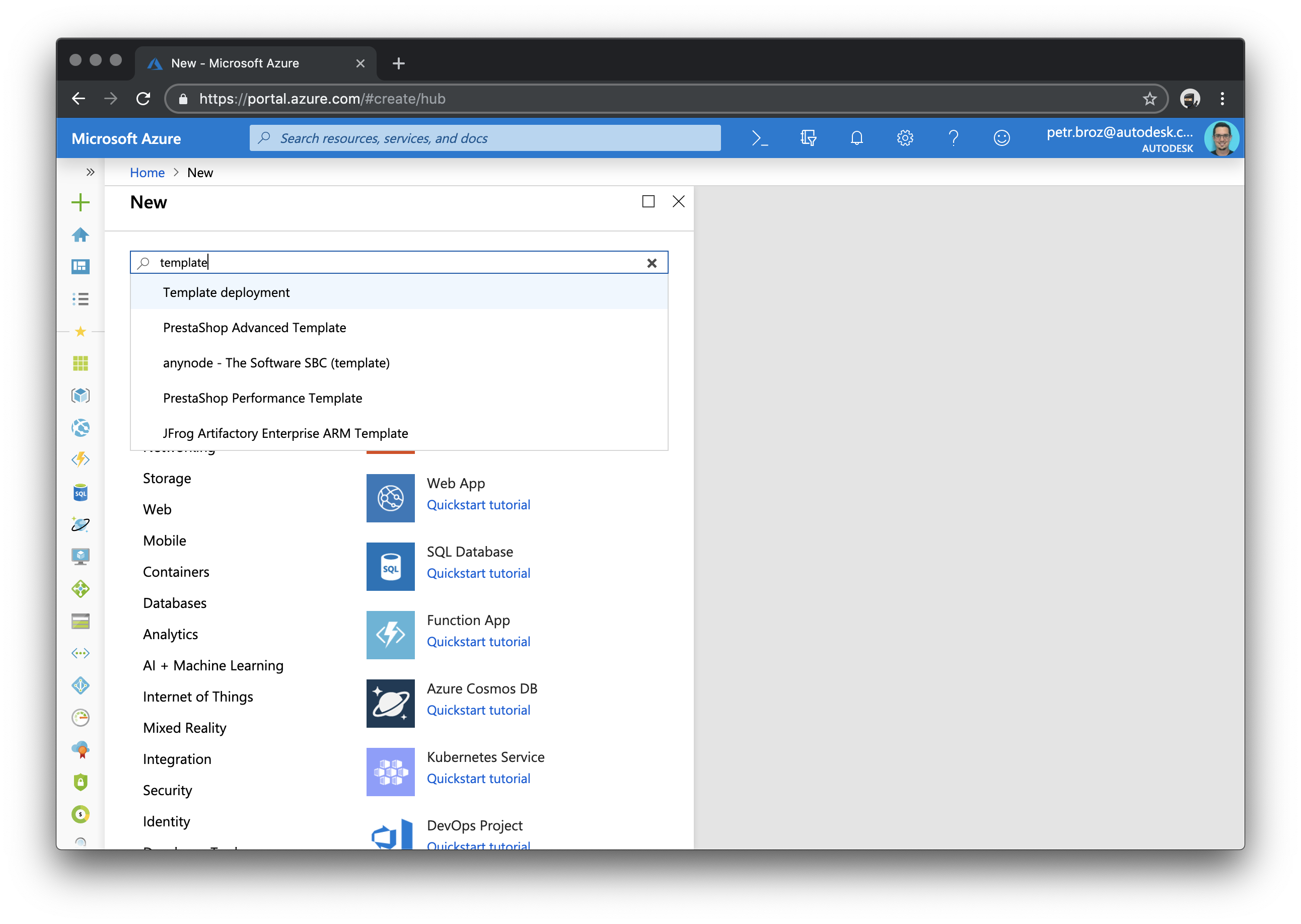1301x924 pixels.
Task: Open Notifications bell icon
Action: coord(856,138)
